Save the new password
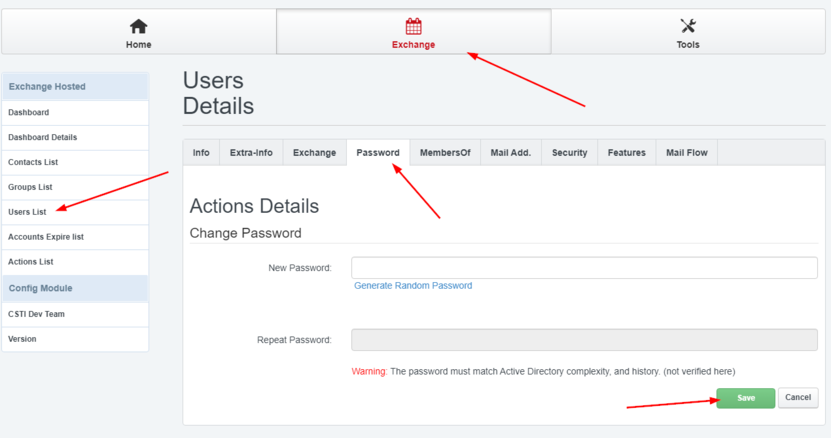This screenshot has height=438, width=831. point(746,398)
